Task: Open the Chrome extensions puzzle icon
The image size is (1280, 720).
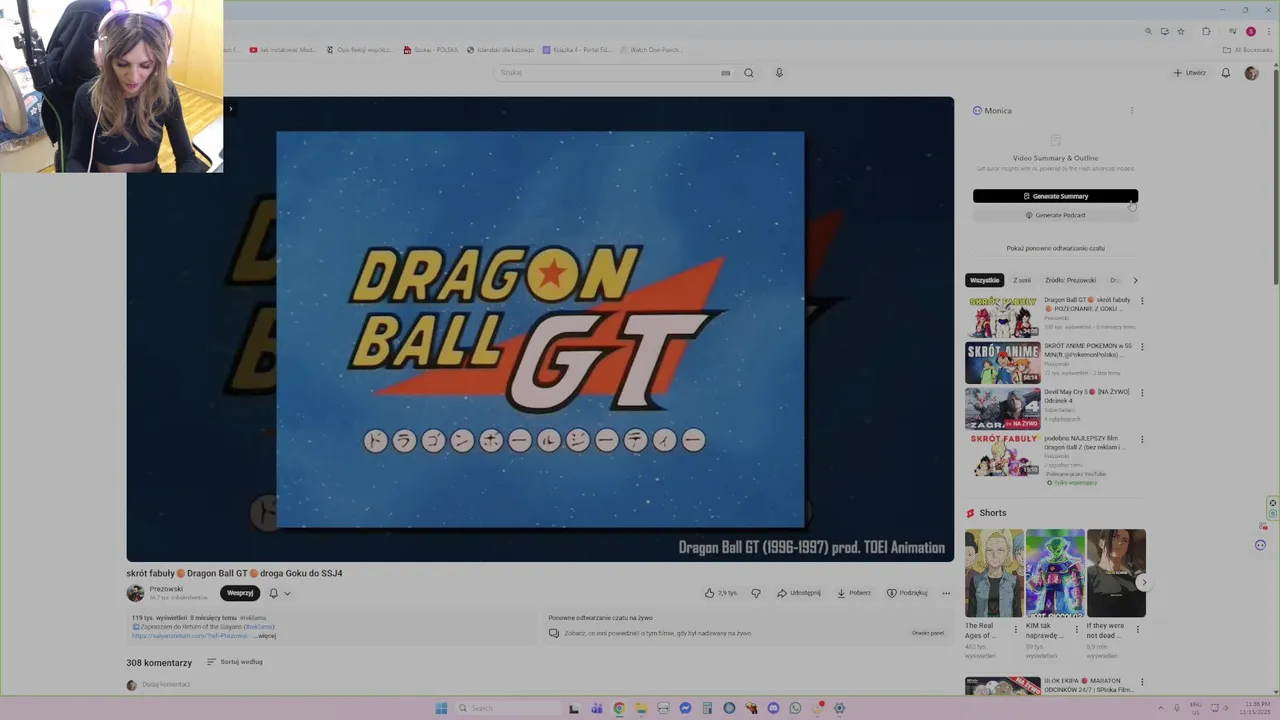Action: pyautogui.click(x=1206, y=31)
